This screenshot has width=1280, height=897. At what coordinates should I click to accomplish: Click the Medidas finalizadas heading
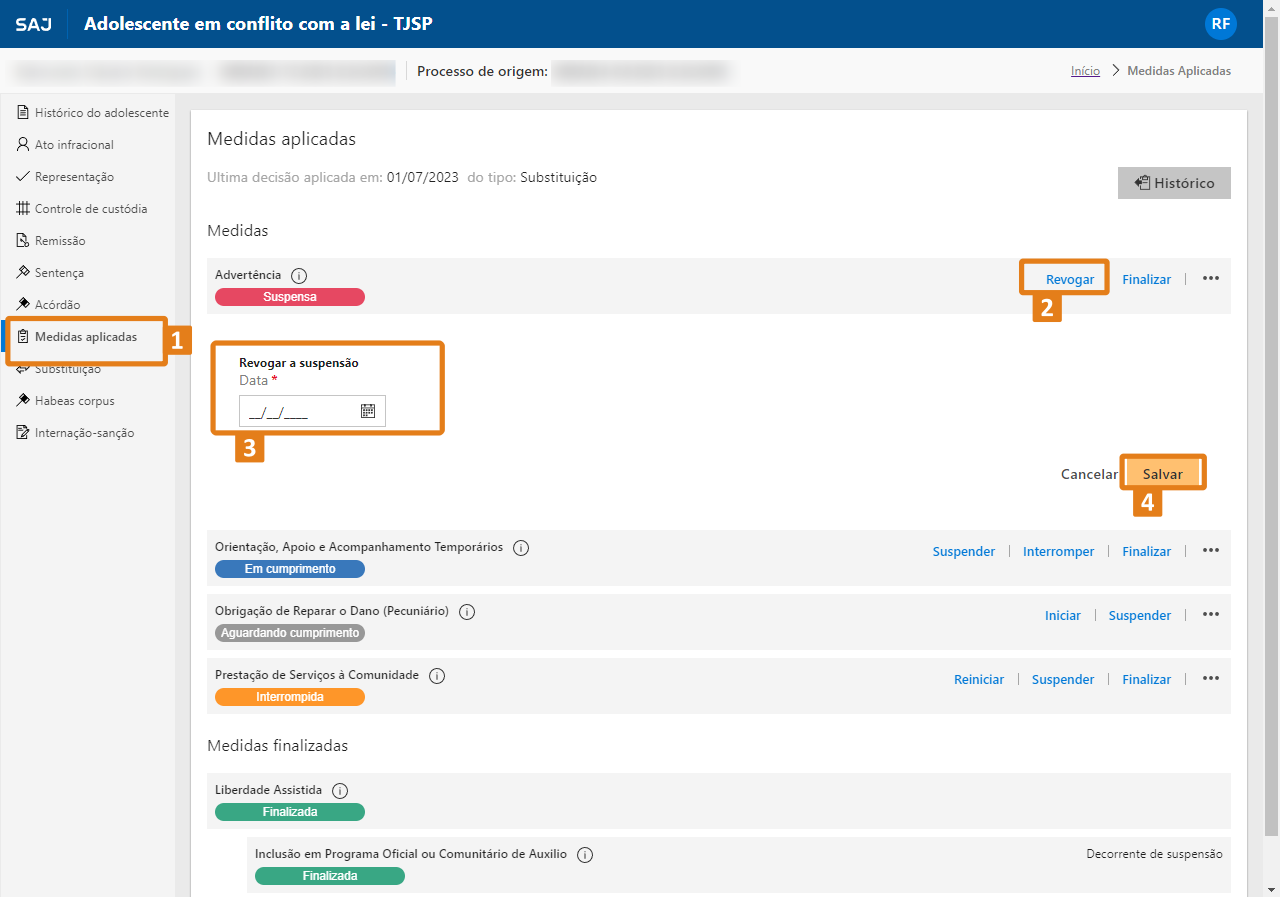pos(278,745)
